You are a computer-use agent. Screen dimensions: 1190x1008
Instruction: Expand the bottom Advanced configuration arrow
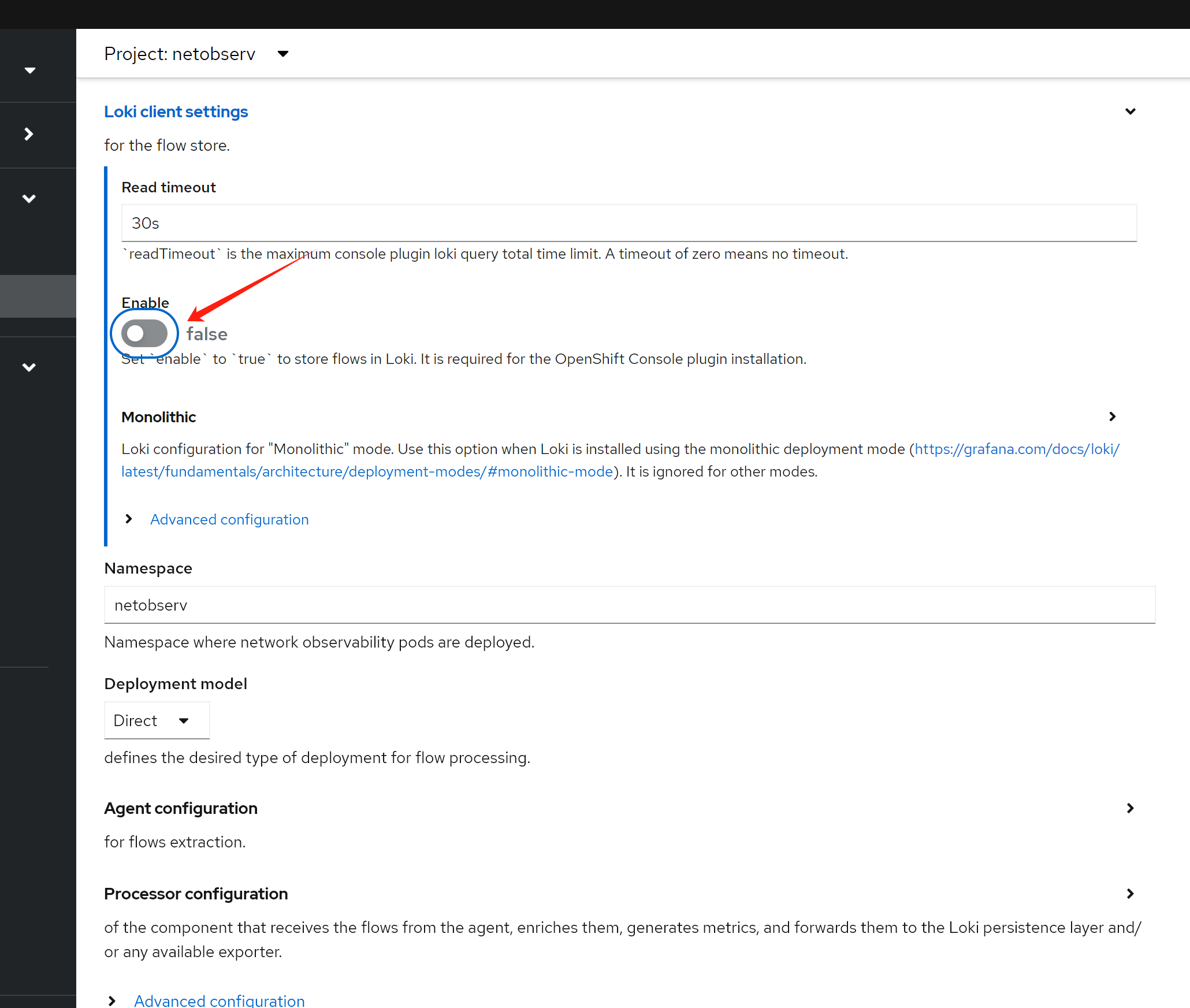click(112, 1000)
